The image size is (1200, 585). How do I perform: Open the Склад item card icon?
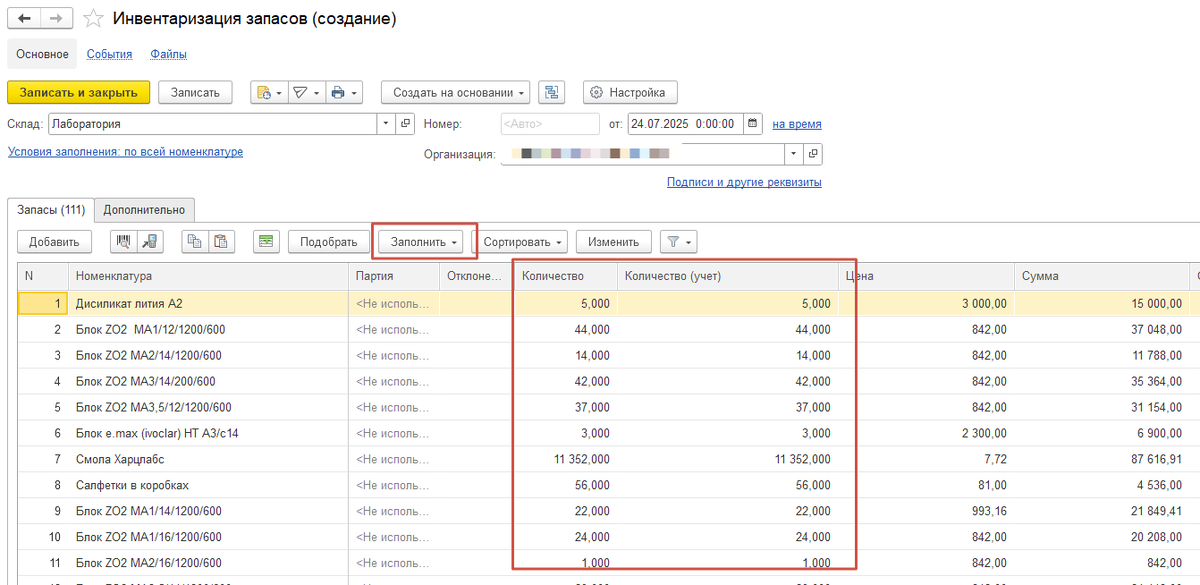point(405,124)
